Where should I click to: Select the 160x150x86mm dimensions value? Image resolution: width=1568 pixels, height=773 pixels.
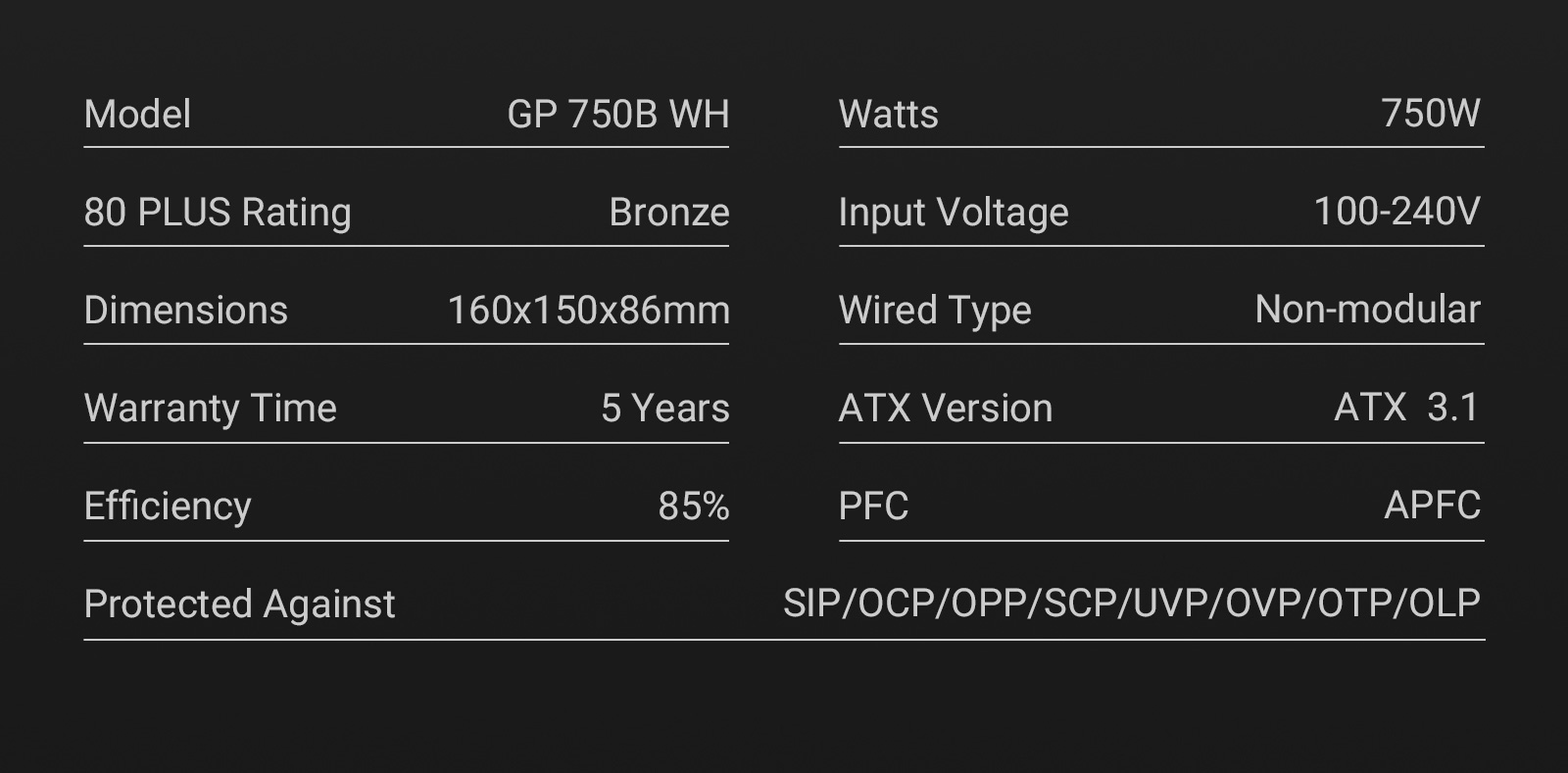(588, 311)
